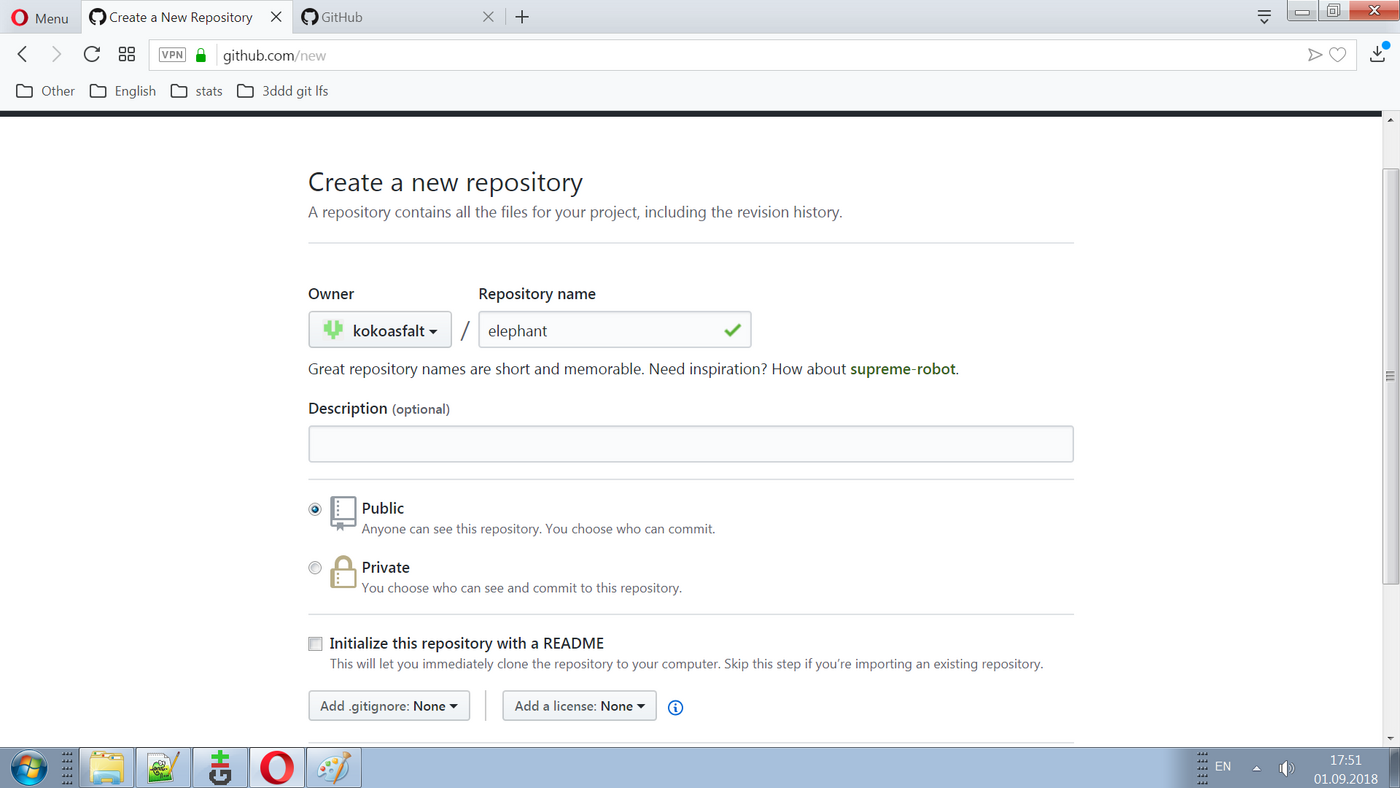This screenshot has width=1400, height=788.
Task: Open the Windows Start button
Action: 29,768
